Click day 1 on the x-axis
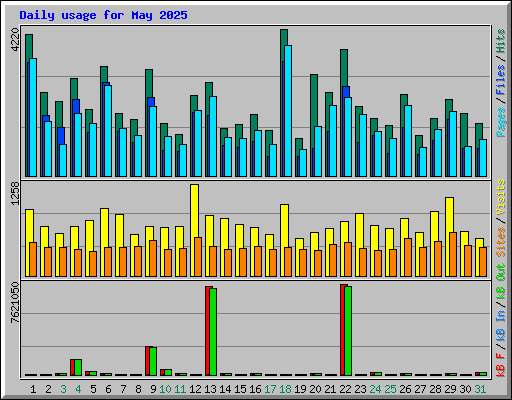 coord(33,389)
